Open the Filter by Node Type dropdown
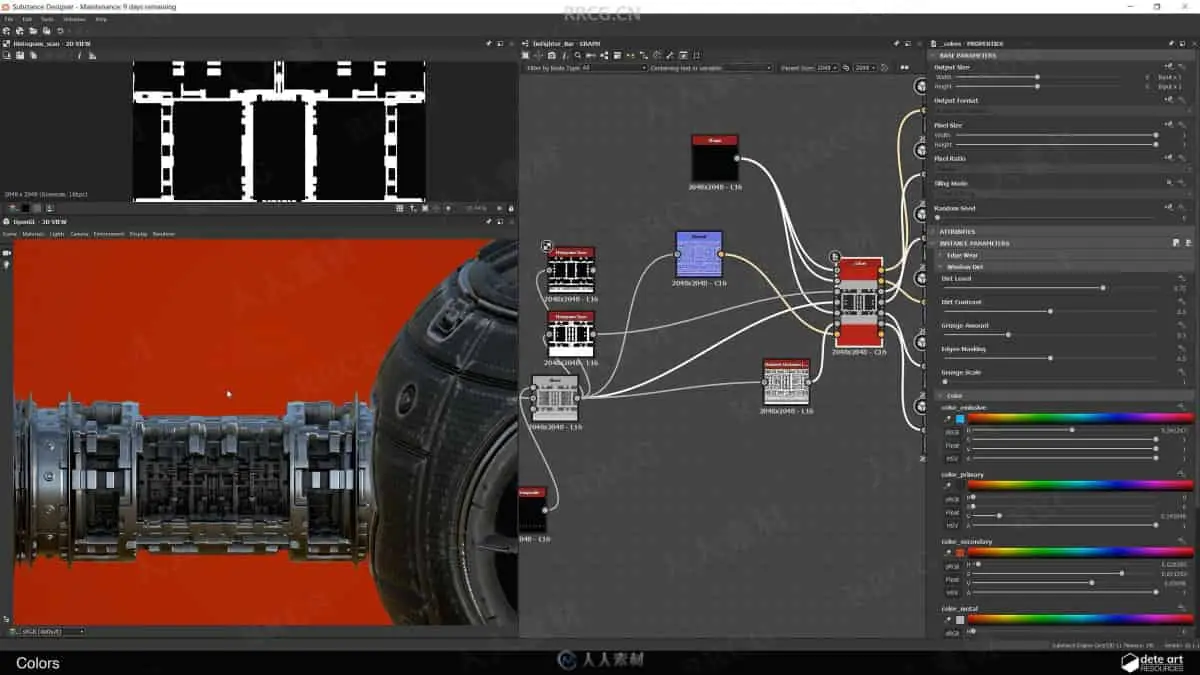Image resolution: width=1200 pixels, height=675 pixels. point(614,68)
